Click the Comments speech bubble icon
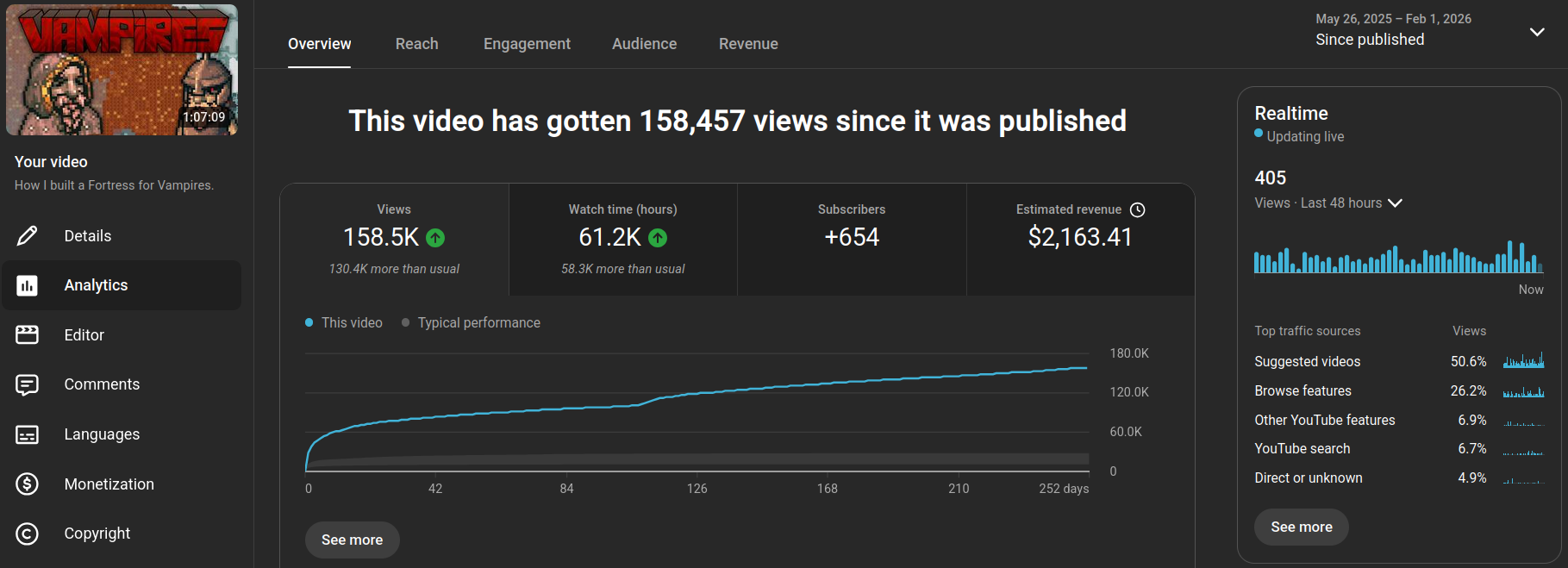Viewport: 1568px width, 568px height. [28, 384]
